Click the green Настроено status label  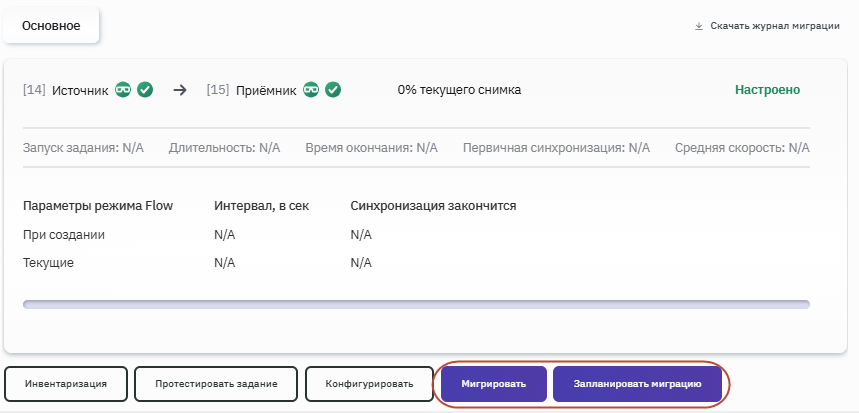(767, 90)
